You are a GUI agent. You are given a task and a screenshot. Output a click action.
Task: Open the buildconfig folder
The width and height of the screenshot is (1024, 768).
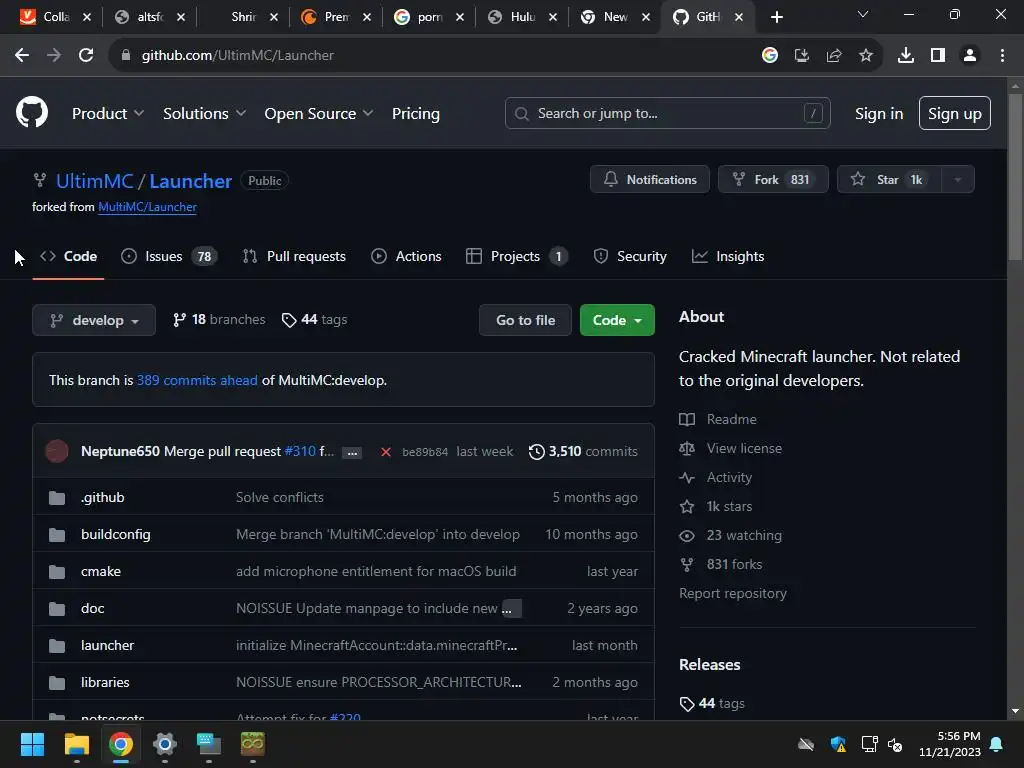[116, 534]
